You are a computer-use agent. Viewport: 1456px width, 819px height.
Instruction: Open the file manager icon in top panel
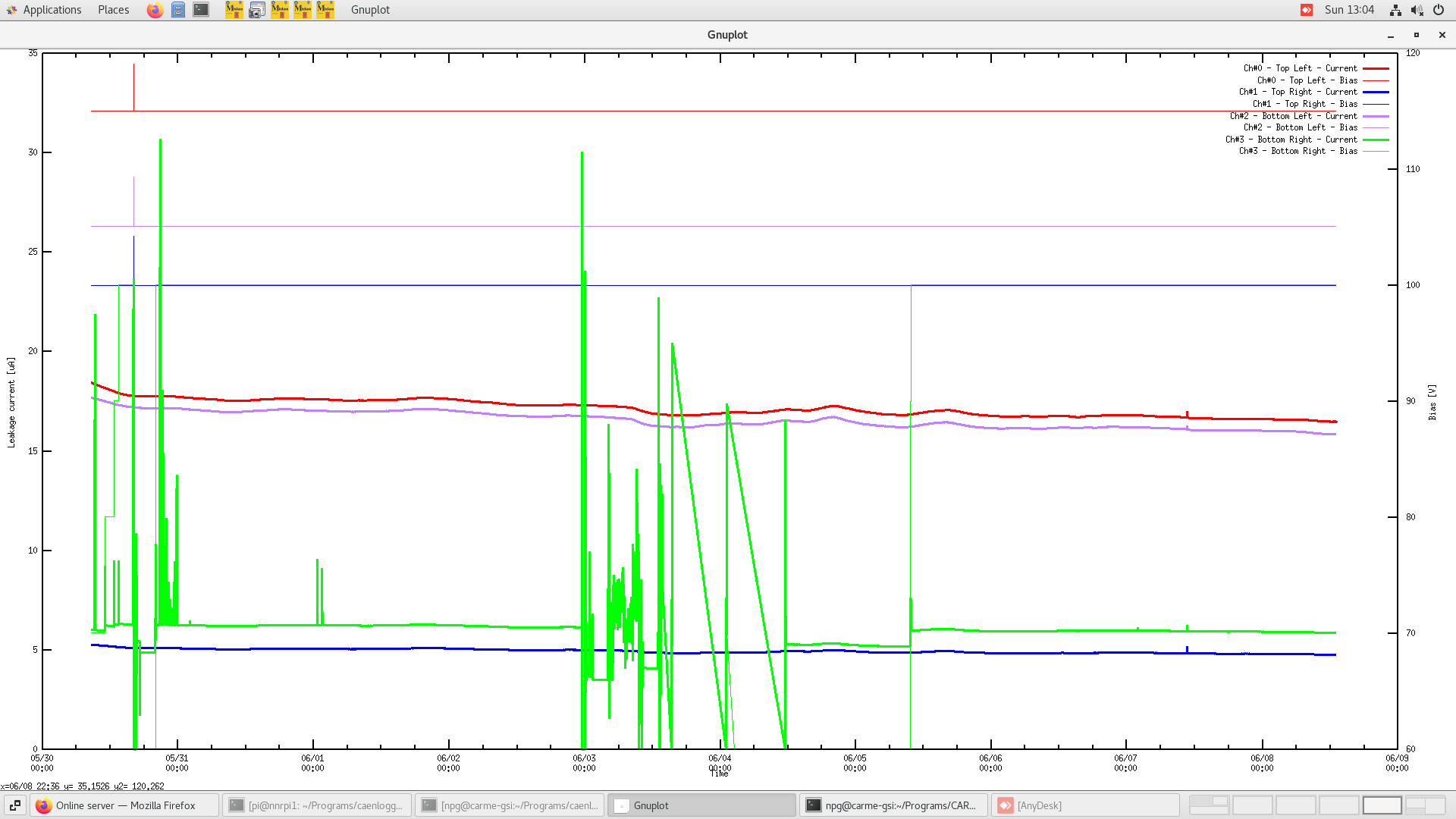[x=177, y=10]
